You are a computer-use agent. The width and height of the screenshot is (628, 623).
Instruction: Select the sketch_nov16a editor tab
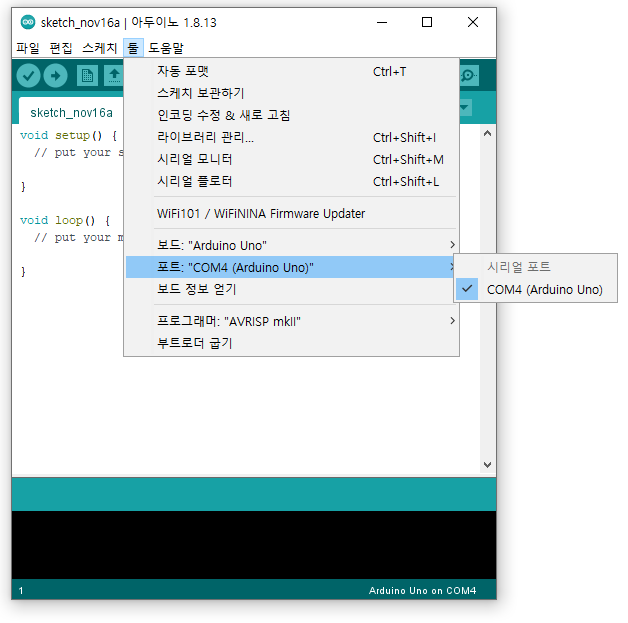coord(71,113)
